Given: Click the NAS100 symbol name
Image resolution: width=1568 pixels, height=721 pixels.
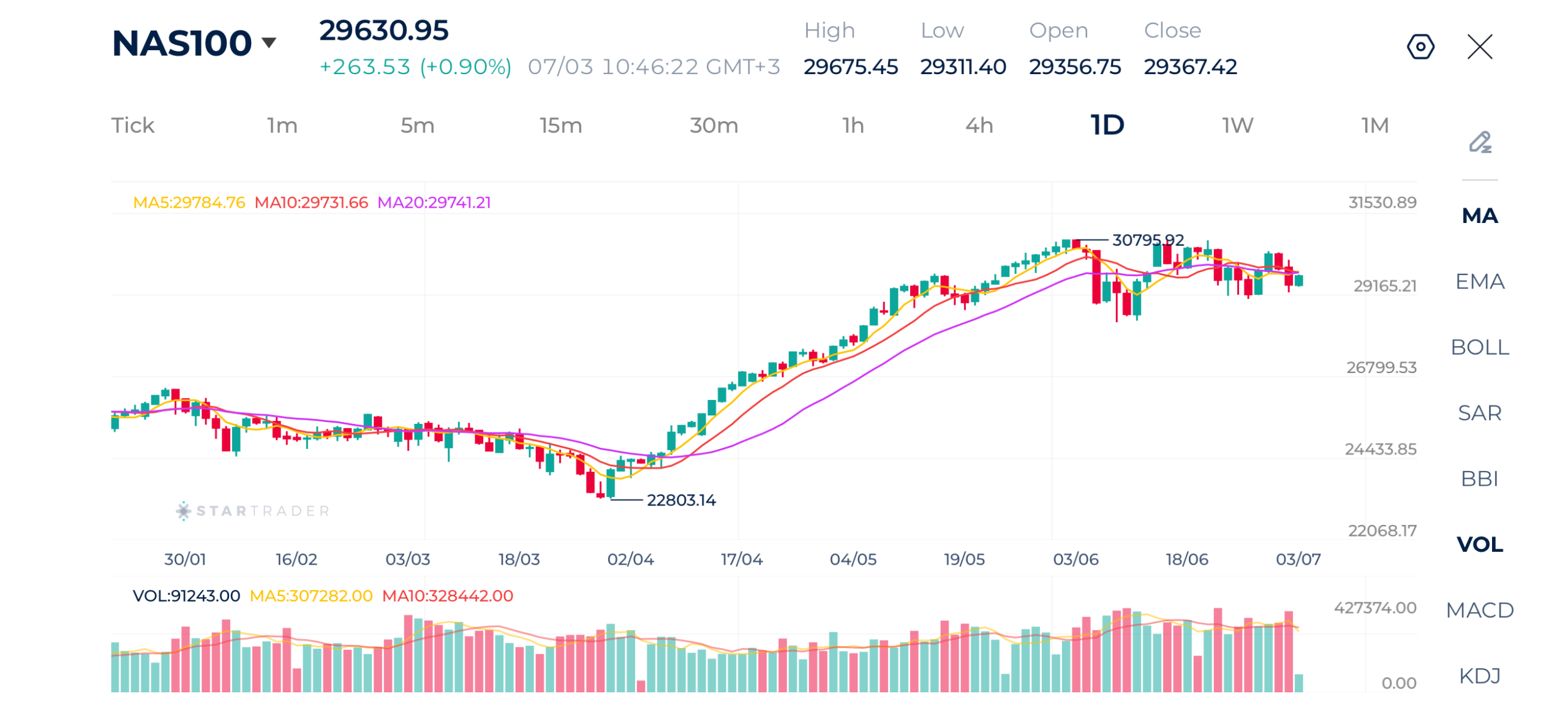Looking at the screenshot, I should coord(181,43).
